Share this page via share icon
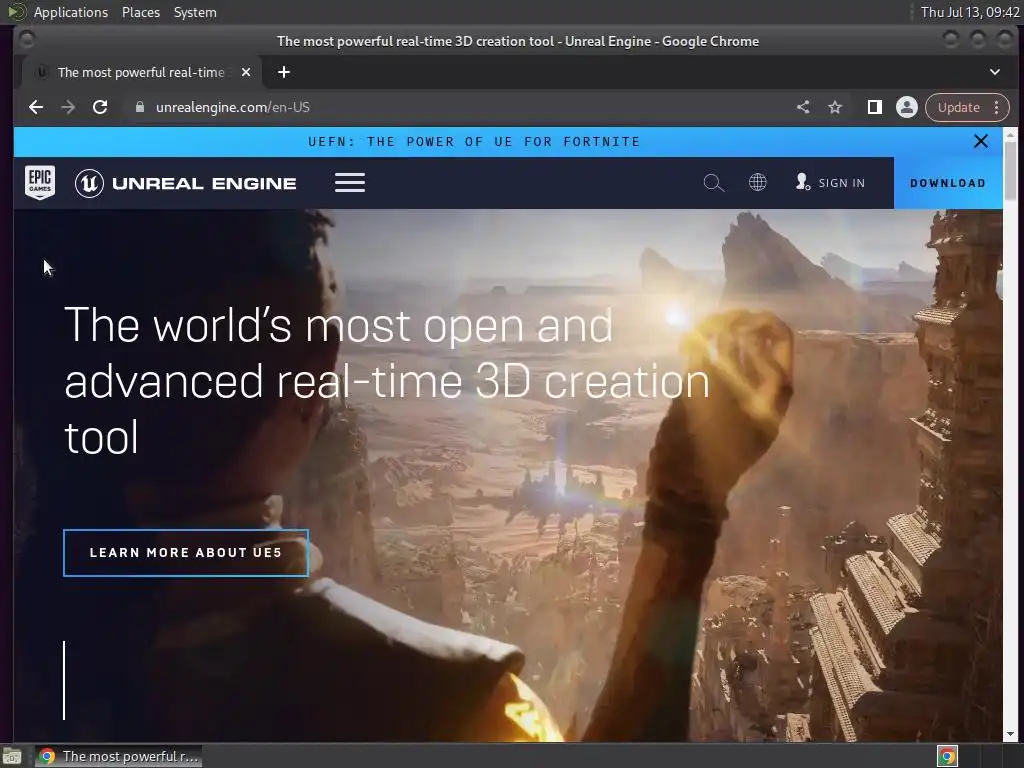This screenshot has width=1024, height=768. pyautogui.click(x=803, y=107)
